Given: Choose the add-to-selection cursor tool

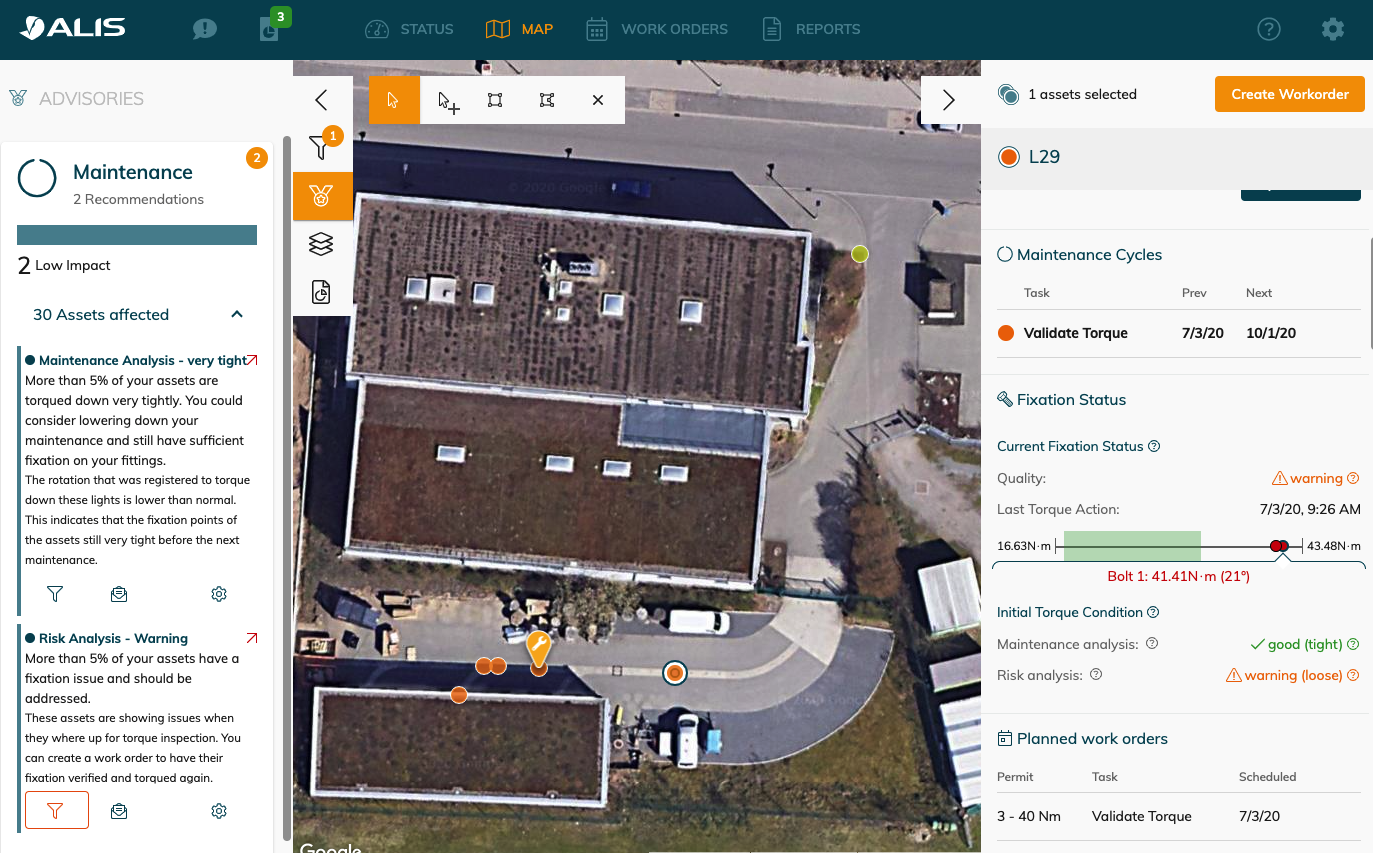Looking at the screenshot, I should click(448, 101).
